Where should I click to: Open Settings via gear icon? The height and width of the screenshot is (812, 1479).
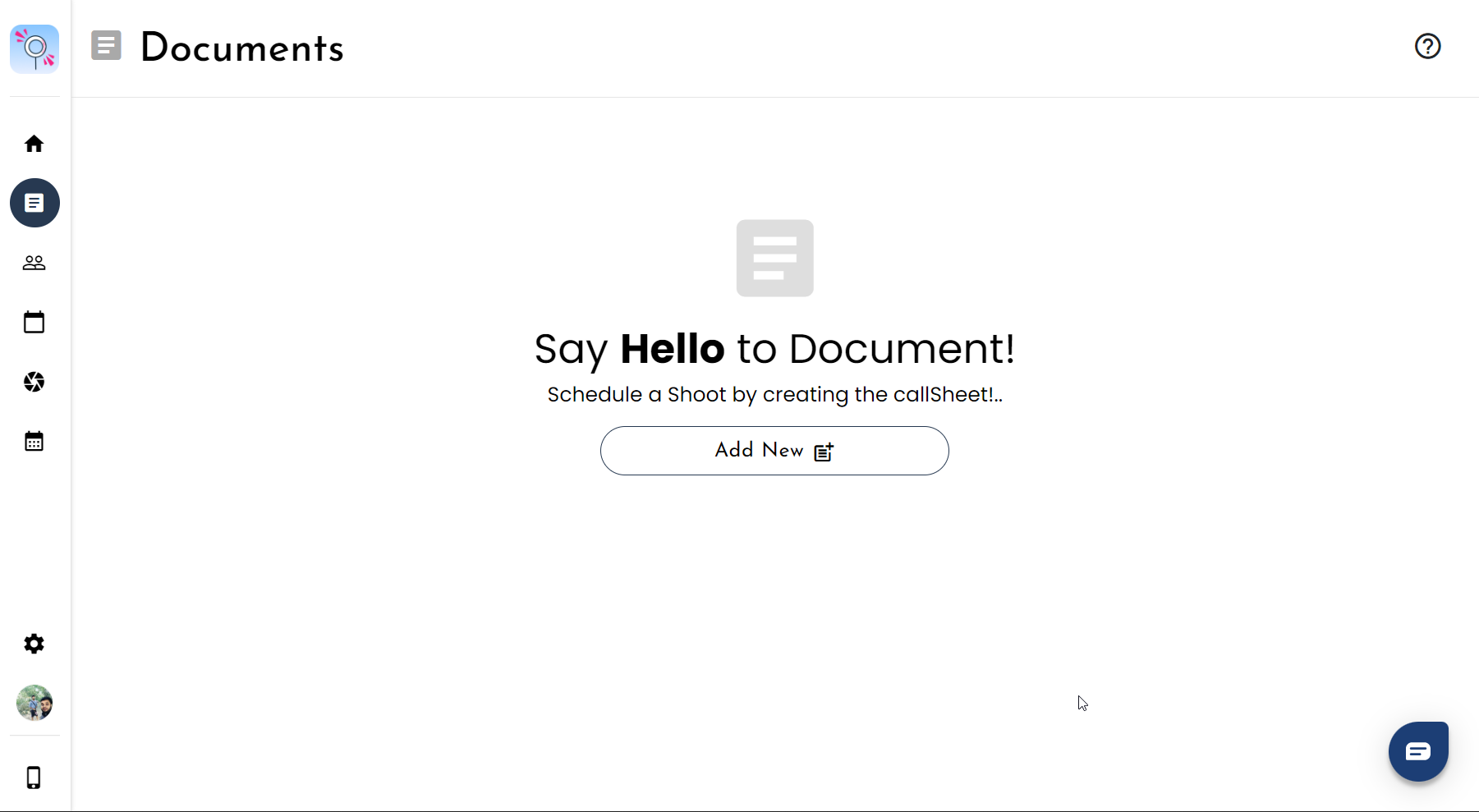pyautogui.click(x=34, y=644)
